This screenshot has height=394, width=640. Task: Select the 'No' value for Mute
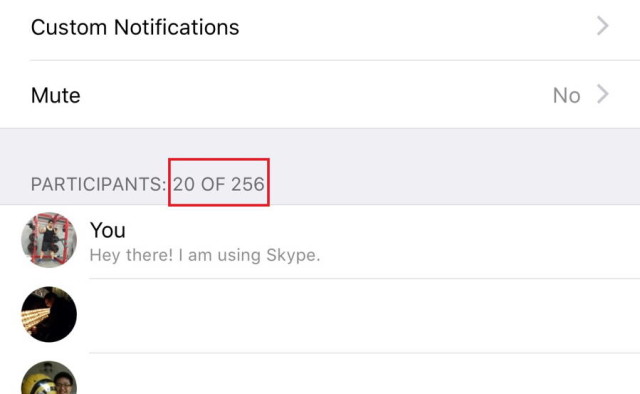567,96
